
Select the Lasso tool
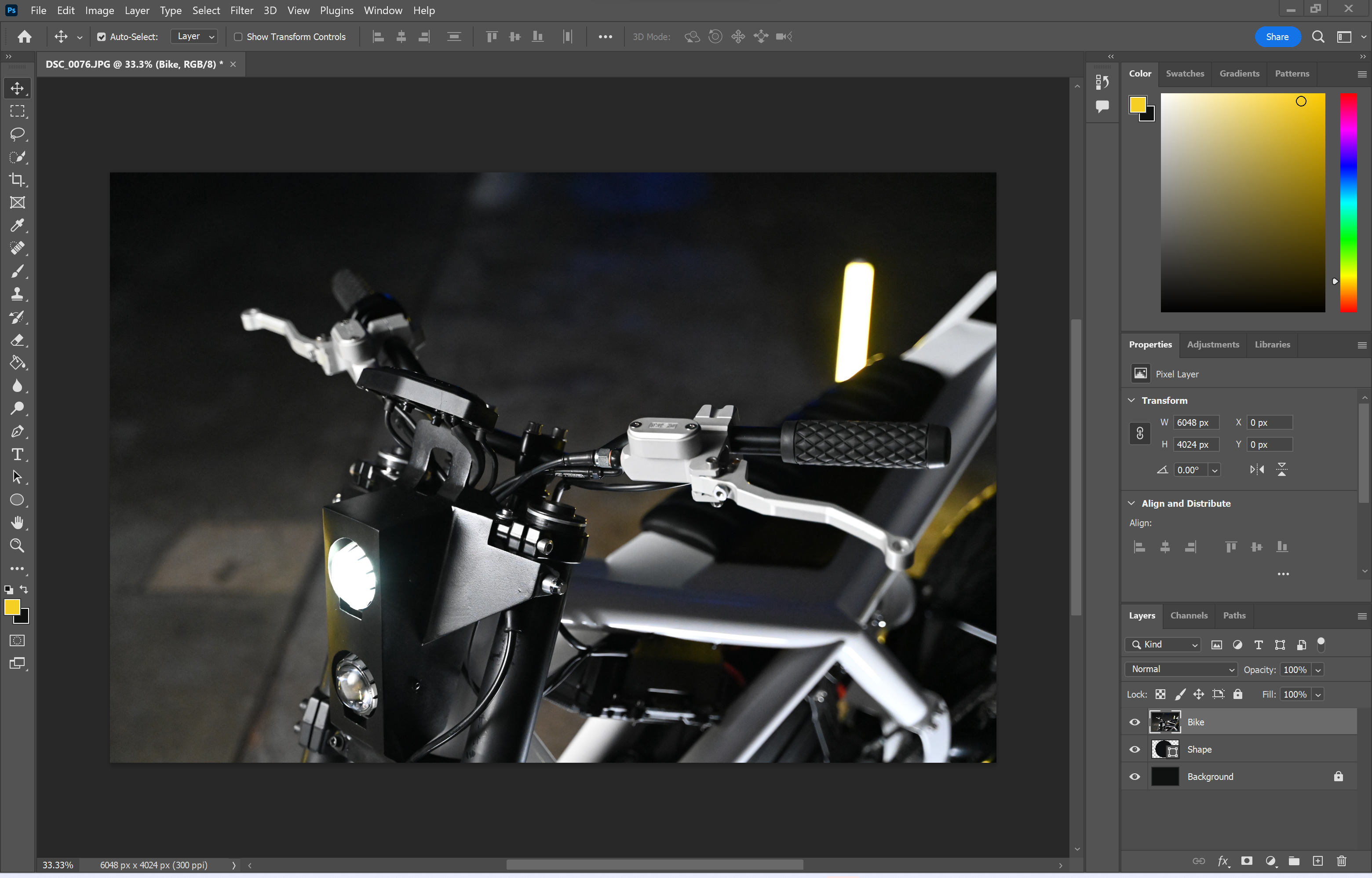17,134
